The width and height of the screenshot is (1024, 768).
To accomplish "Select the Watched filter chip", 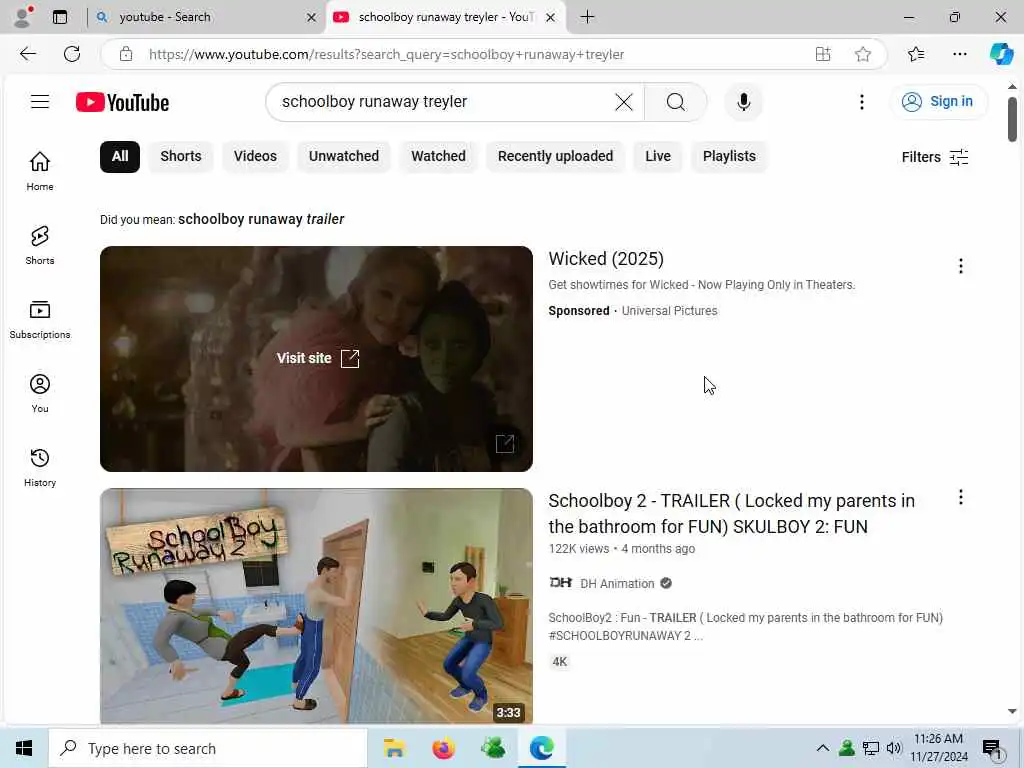I will pyautogui.click(x=438, y=157).
